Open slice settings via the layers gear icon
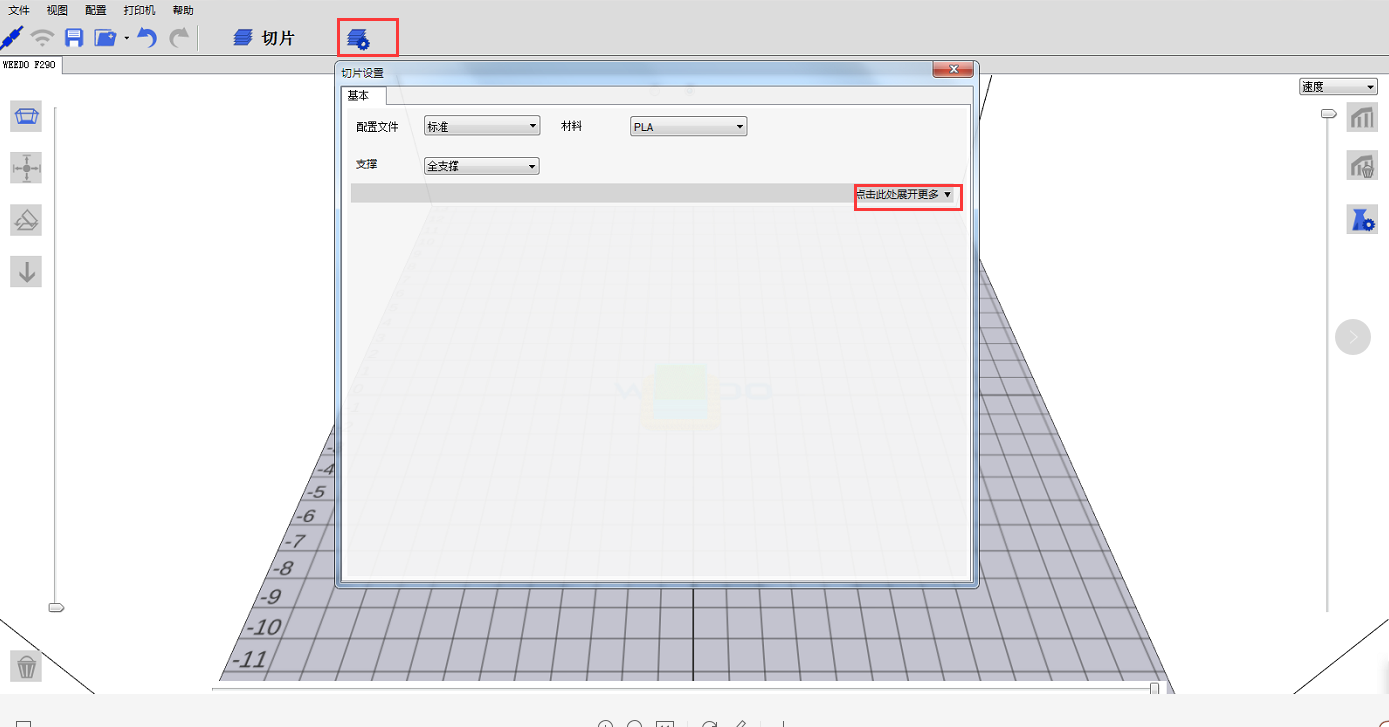Image resolution: width=1389 pixels, height=727 pixels. [358, 39]
